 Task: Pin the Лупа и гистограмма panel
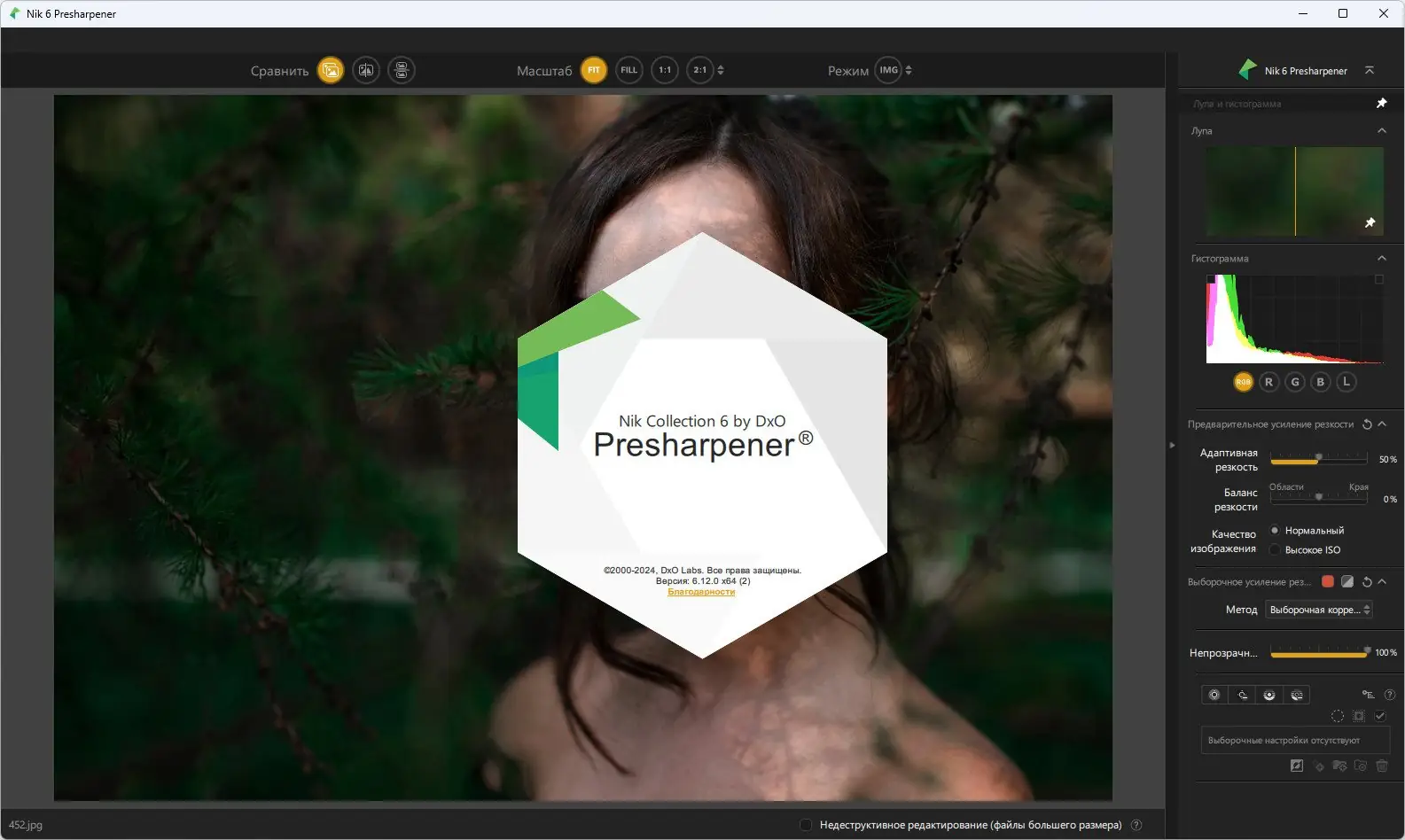click(x=1381, y=104)
